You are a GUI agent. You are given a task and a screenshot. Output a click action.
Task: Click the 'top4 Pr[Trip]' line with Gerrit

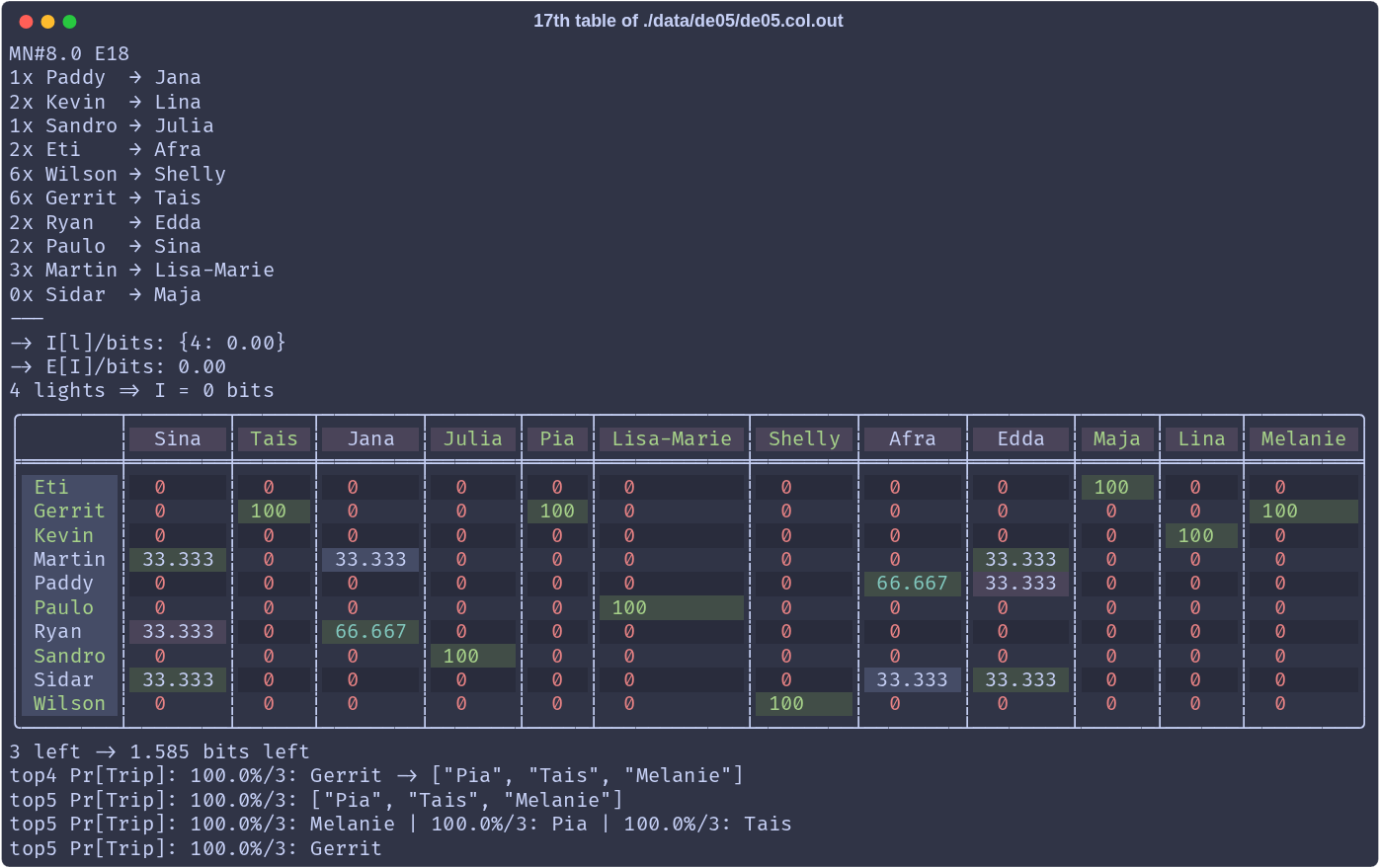[x=376, y=775]
